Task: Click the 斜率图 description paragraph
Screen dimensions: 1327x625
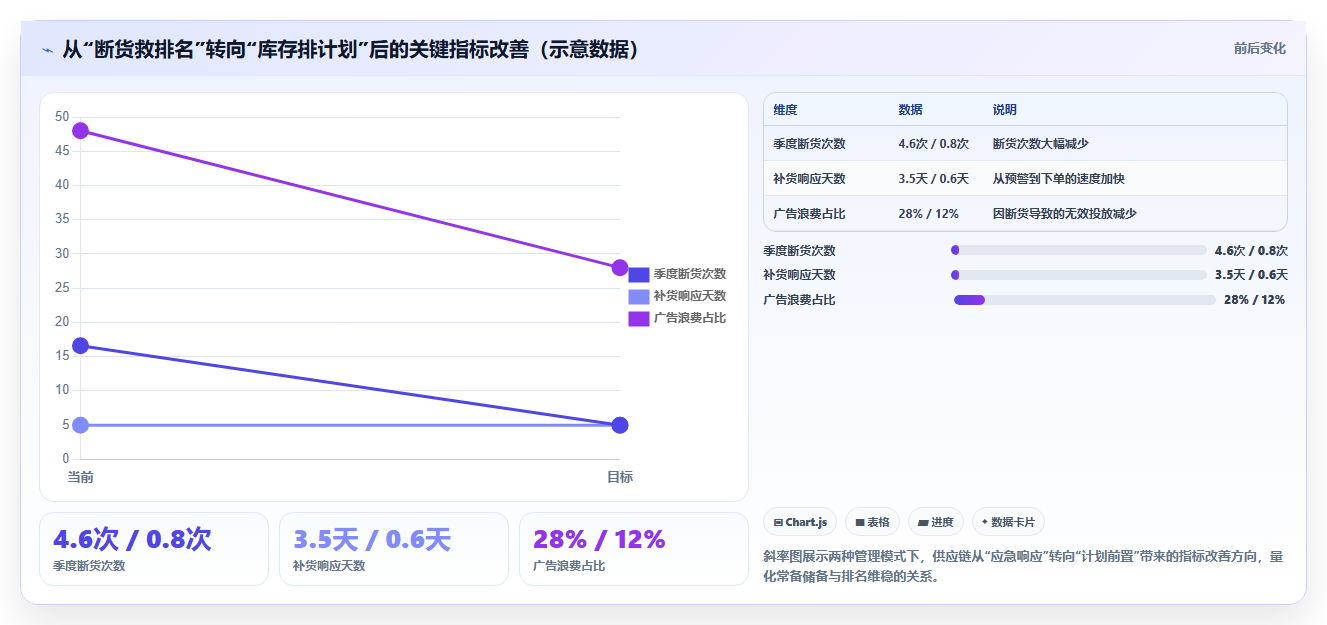Action: (x=1025, y=566)
